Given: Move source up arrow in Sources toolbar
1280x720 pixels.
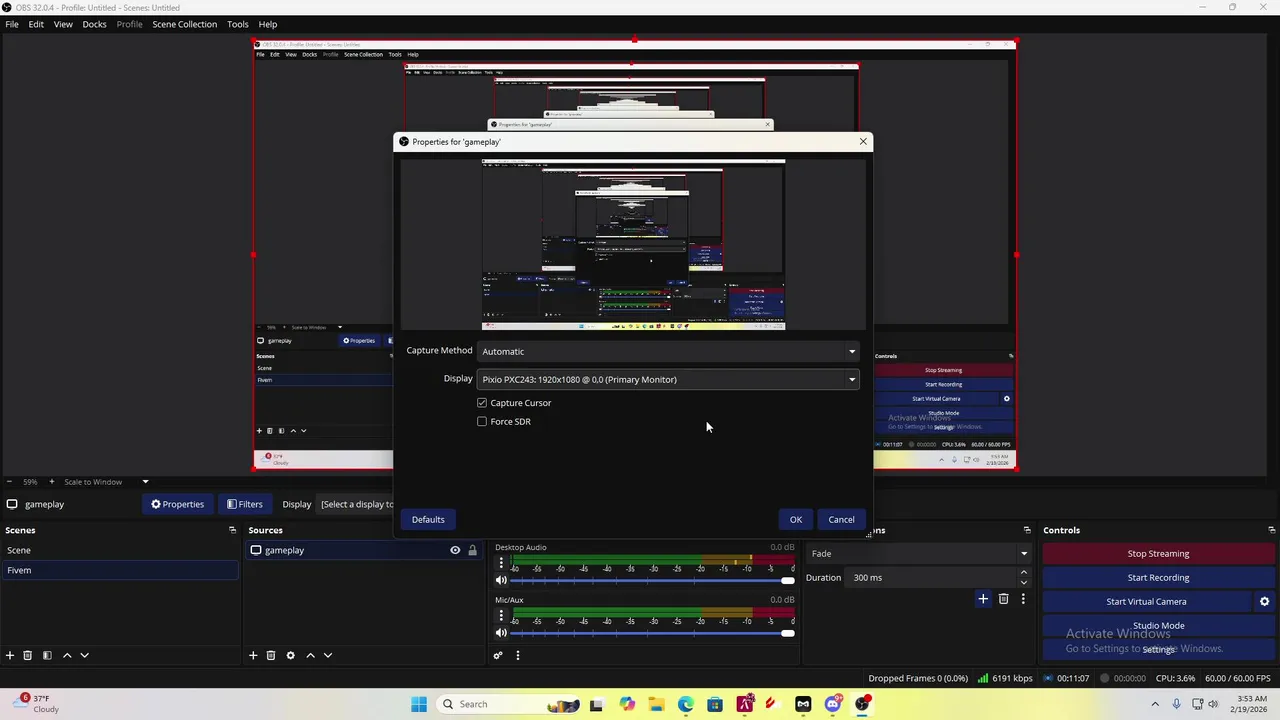Looking at the screenshot, I should click(310, 655).
